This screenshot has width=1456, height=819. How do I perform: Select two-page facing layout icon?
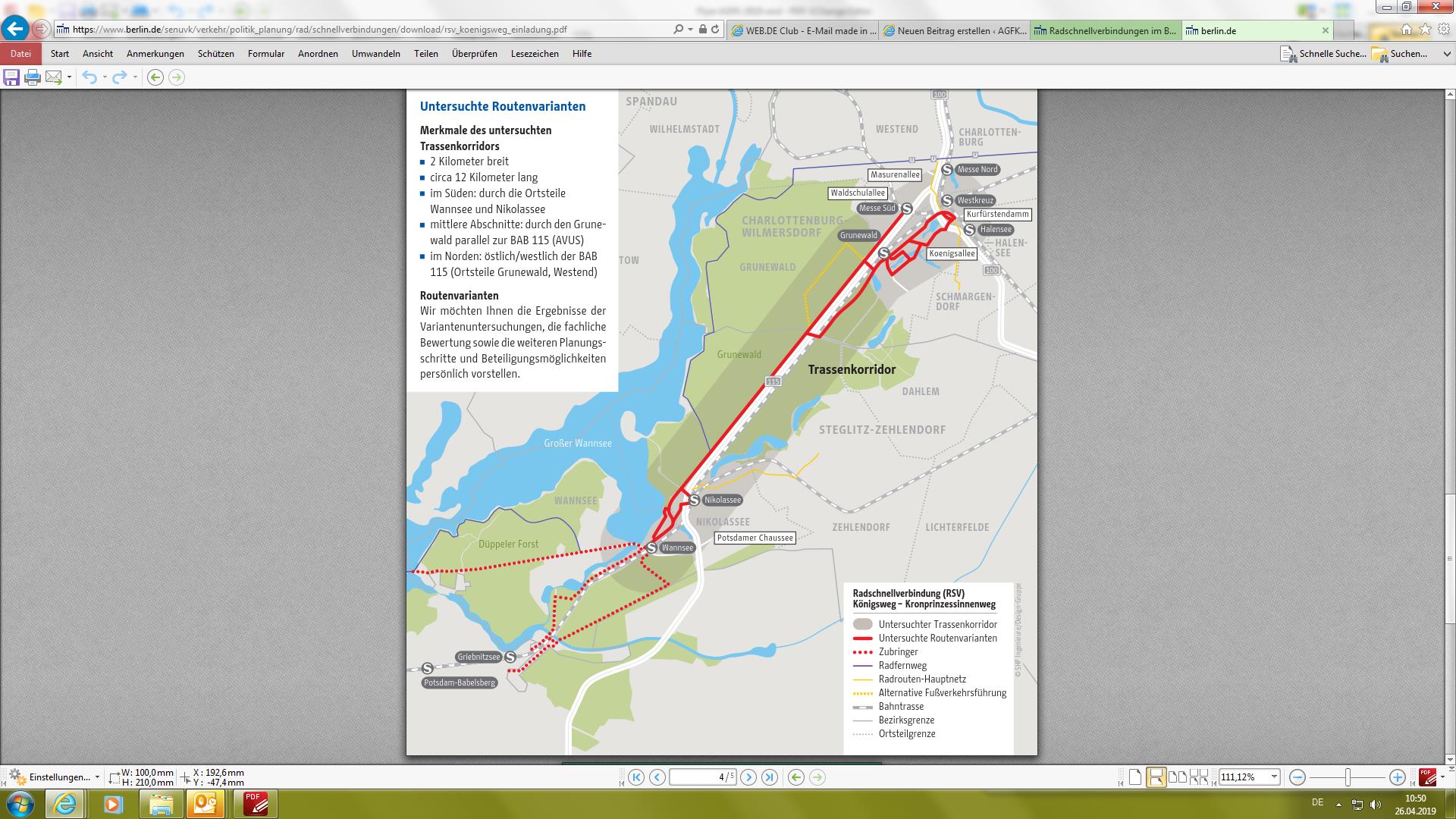pyautogui.click(x=1178, y=777)
